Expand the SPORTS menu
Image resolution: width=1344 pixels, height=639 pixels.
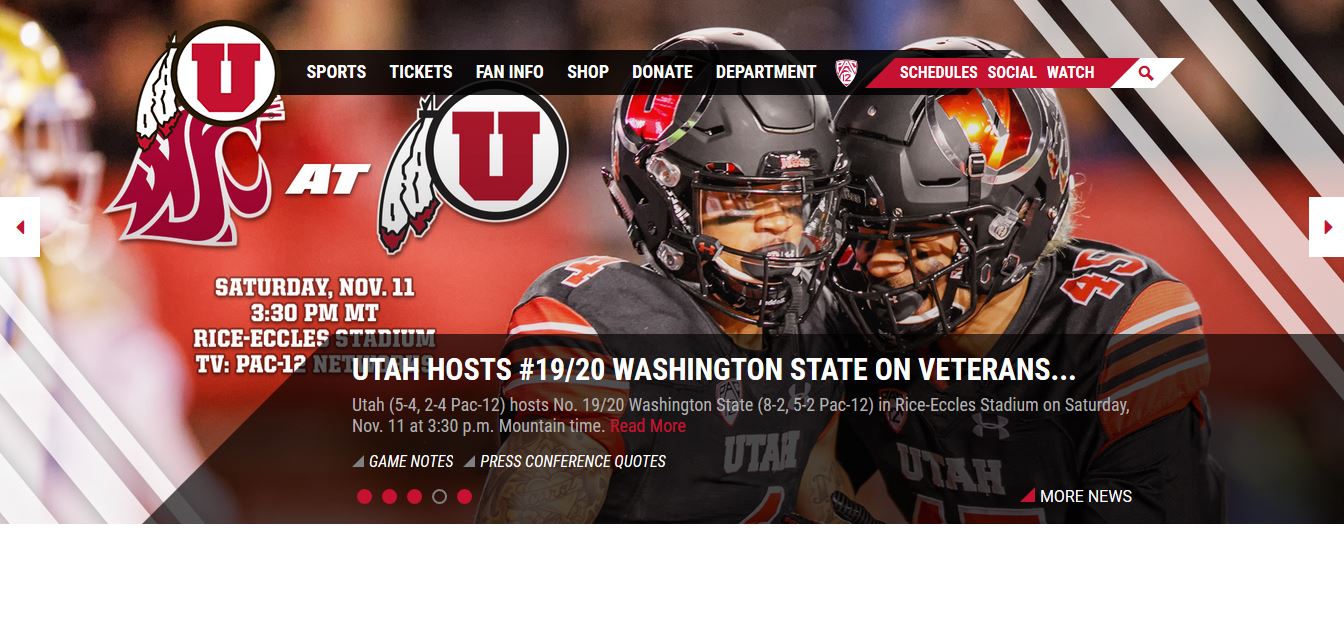pyautogui.click(x=336, y=72)
